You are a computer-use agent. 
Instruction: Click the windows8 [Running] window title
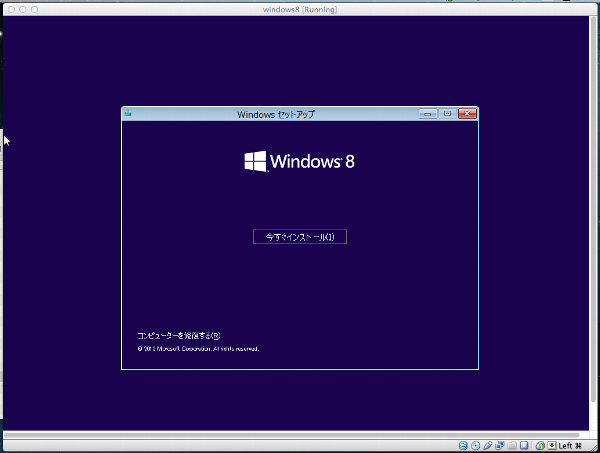300,10
